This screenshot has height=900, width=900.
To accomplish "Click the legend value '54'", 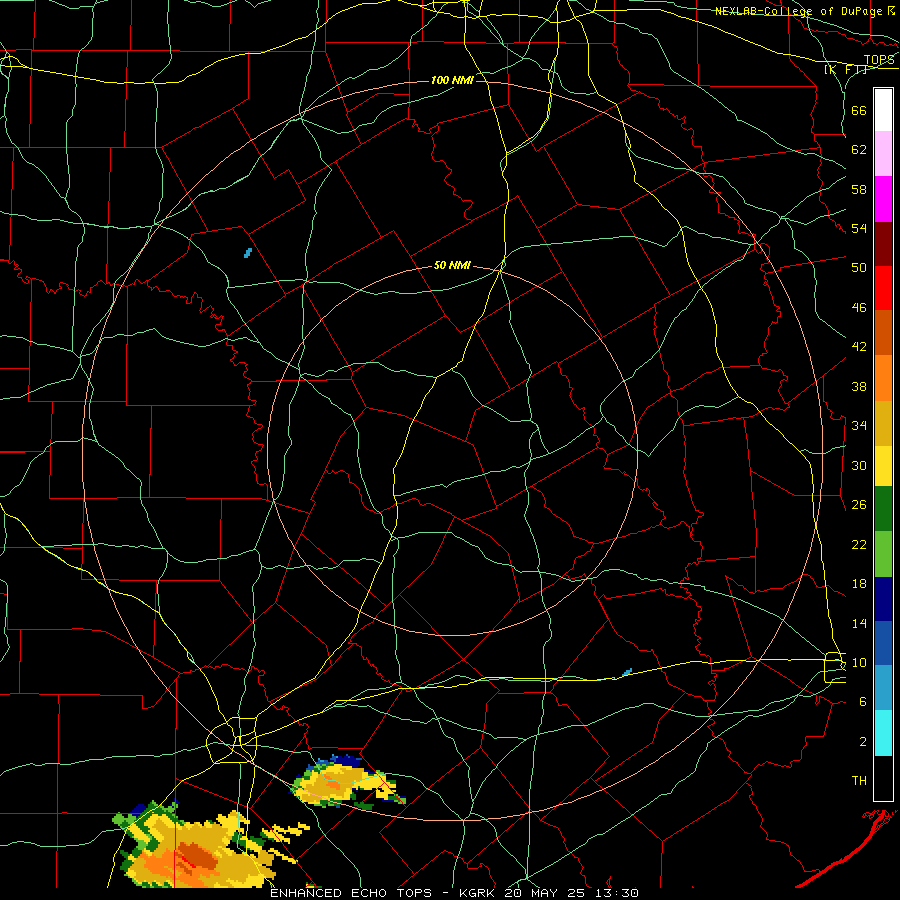I will pyautogui.click(x=859, y=228).
